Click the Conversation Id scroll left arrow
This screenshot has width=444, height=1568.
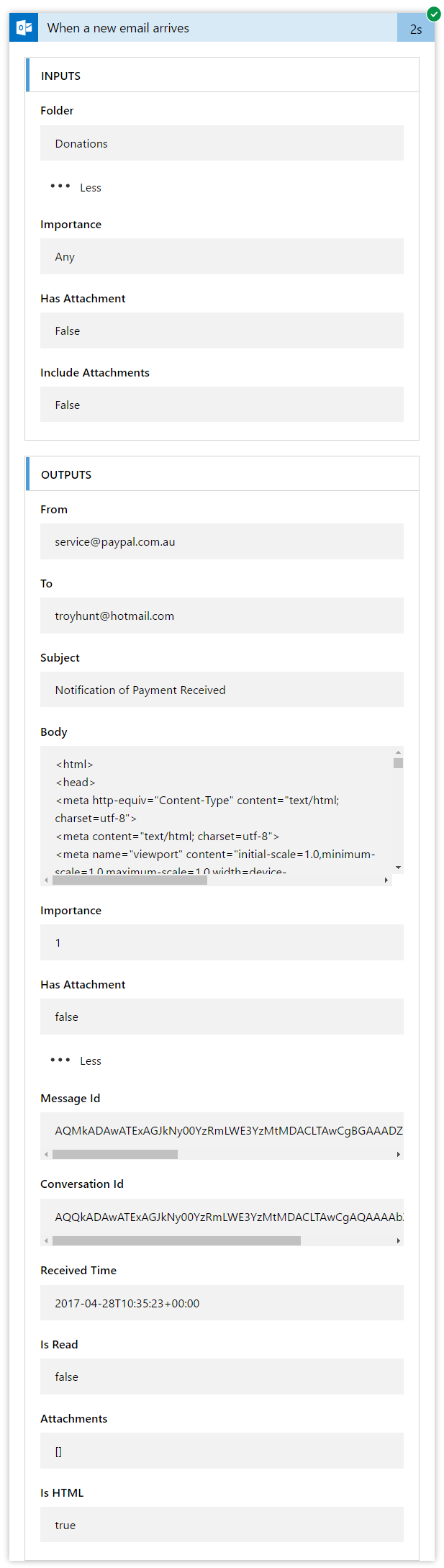tap(46, 1240)
